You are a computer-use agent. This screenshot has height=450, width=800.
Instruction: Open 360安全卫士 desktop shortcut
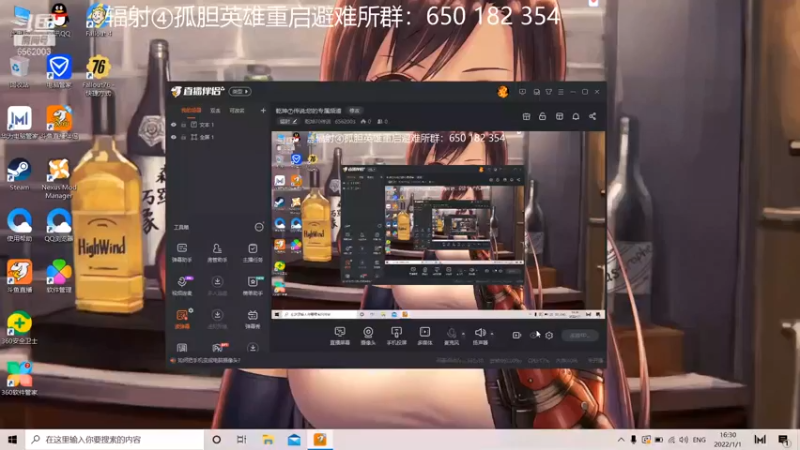tap(19, 328)
